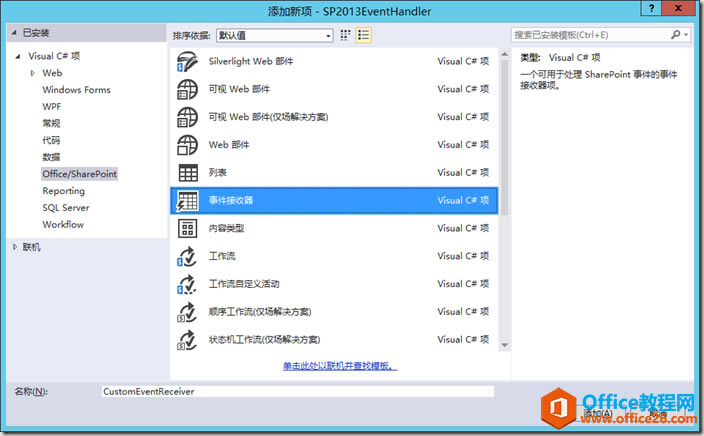Select Windows Forms category
704x436 pixels.
pyautogui.click(x=76, y=90)
